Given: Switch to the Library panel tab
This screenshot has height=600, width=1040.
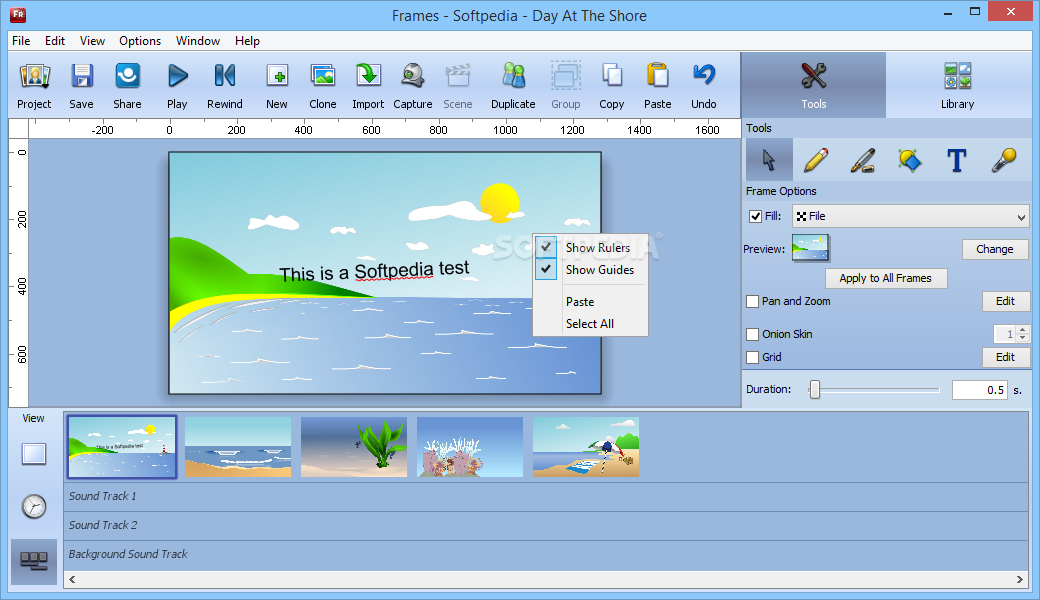Looking at the screenshot, I should tap(957, 86).
